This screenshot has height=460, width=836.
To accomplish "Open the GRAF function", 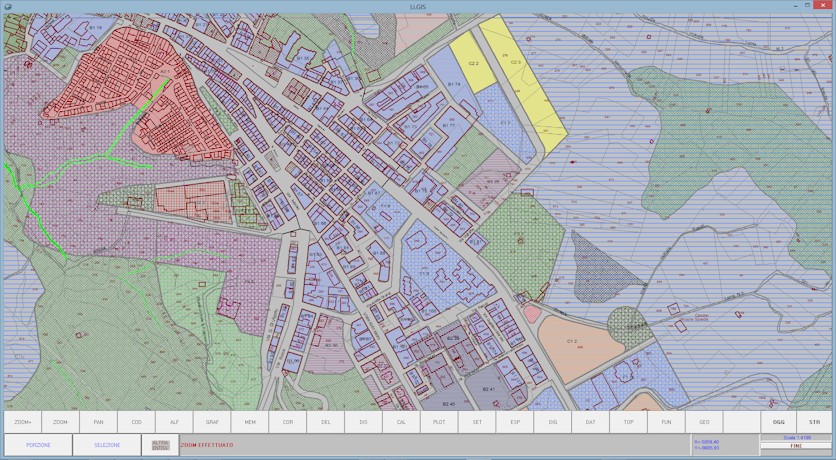I will (212, 422).
